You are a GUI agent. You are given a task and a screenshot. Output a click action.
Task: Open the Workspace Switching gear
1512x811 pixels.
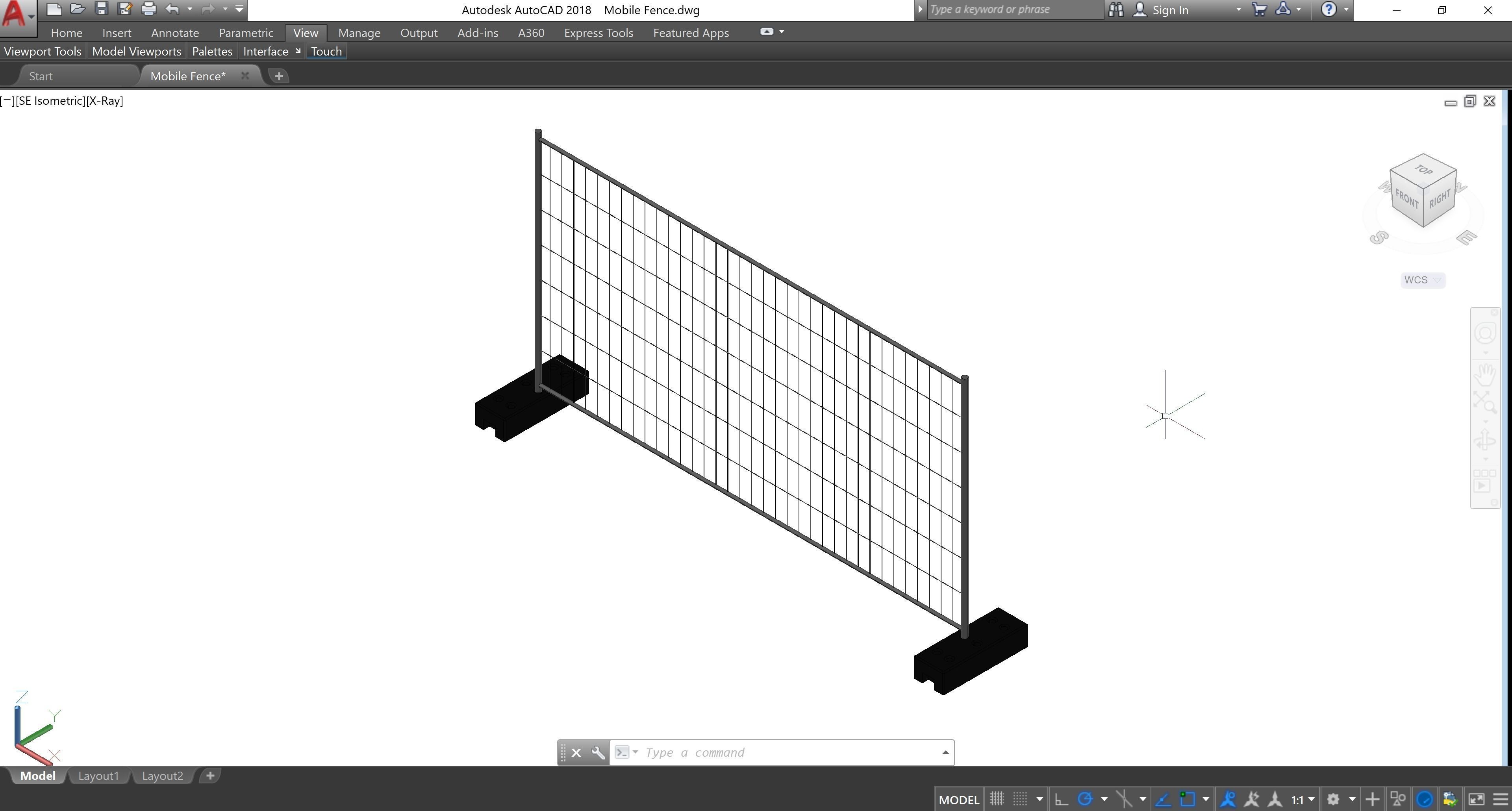point(1333,799)
